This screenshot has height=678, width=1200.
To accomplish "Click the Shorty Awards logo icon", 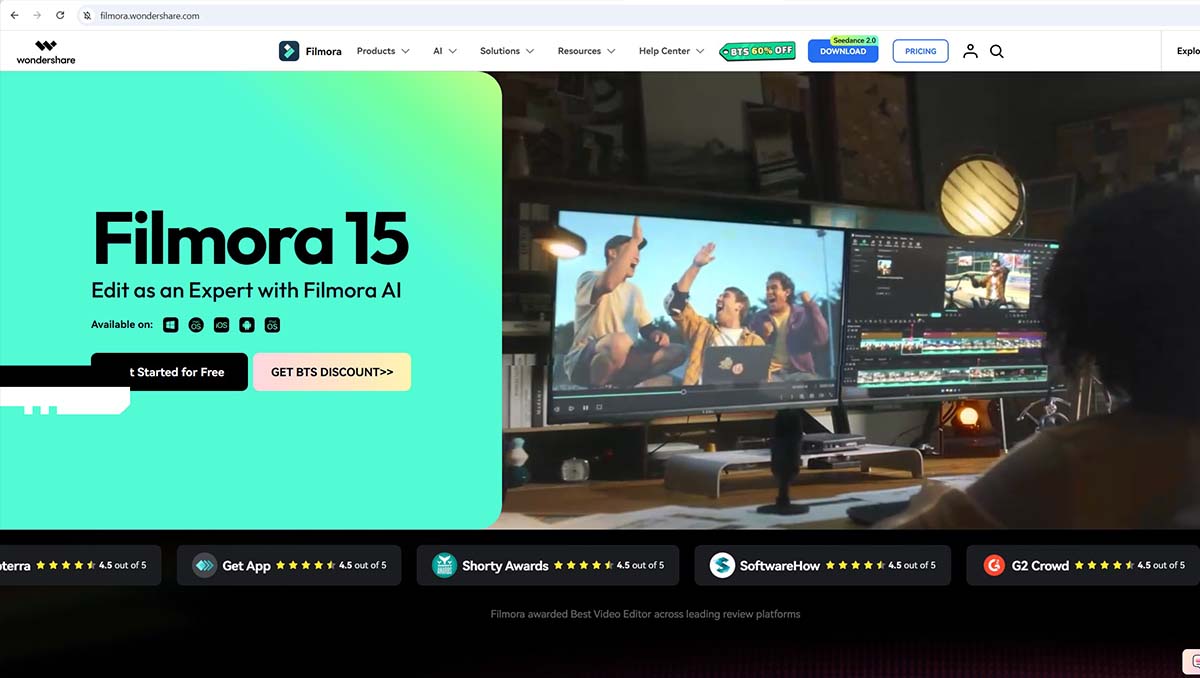I will tap(444, 565).
